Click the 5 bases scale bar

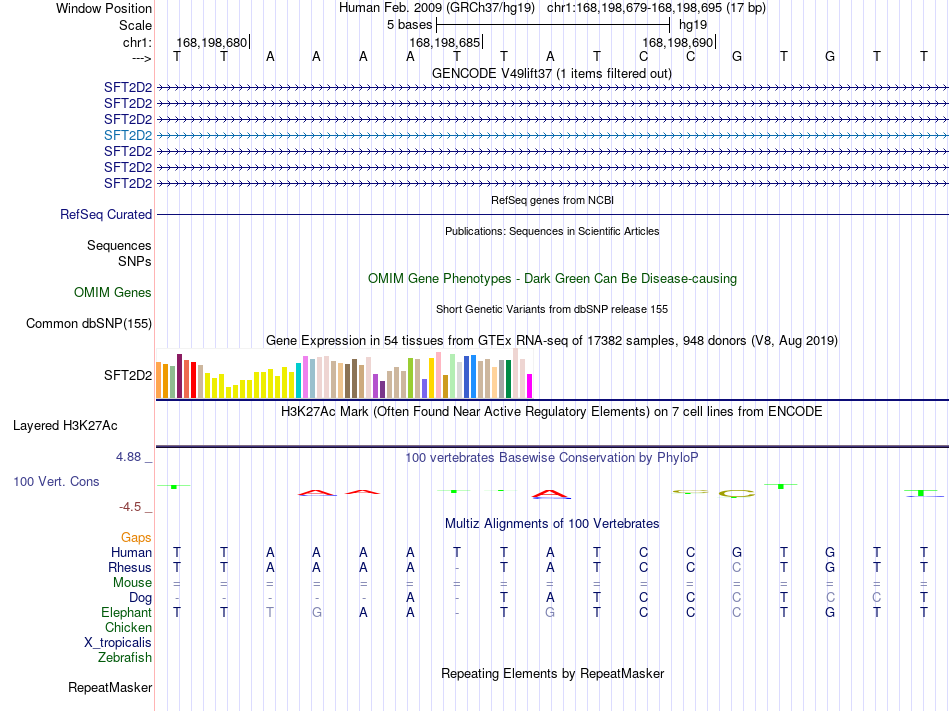point(553,25)
